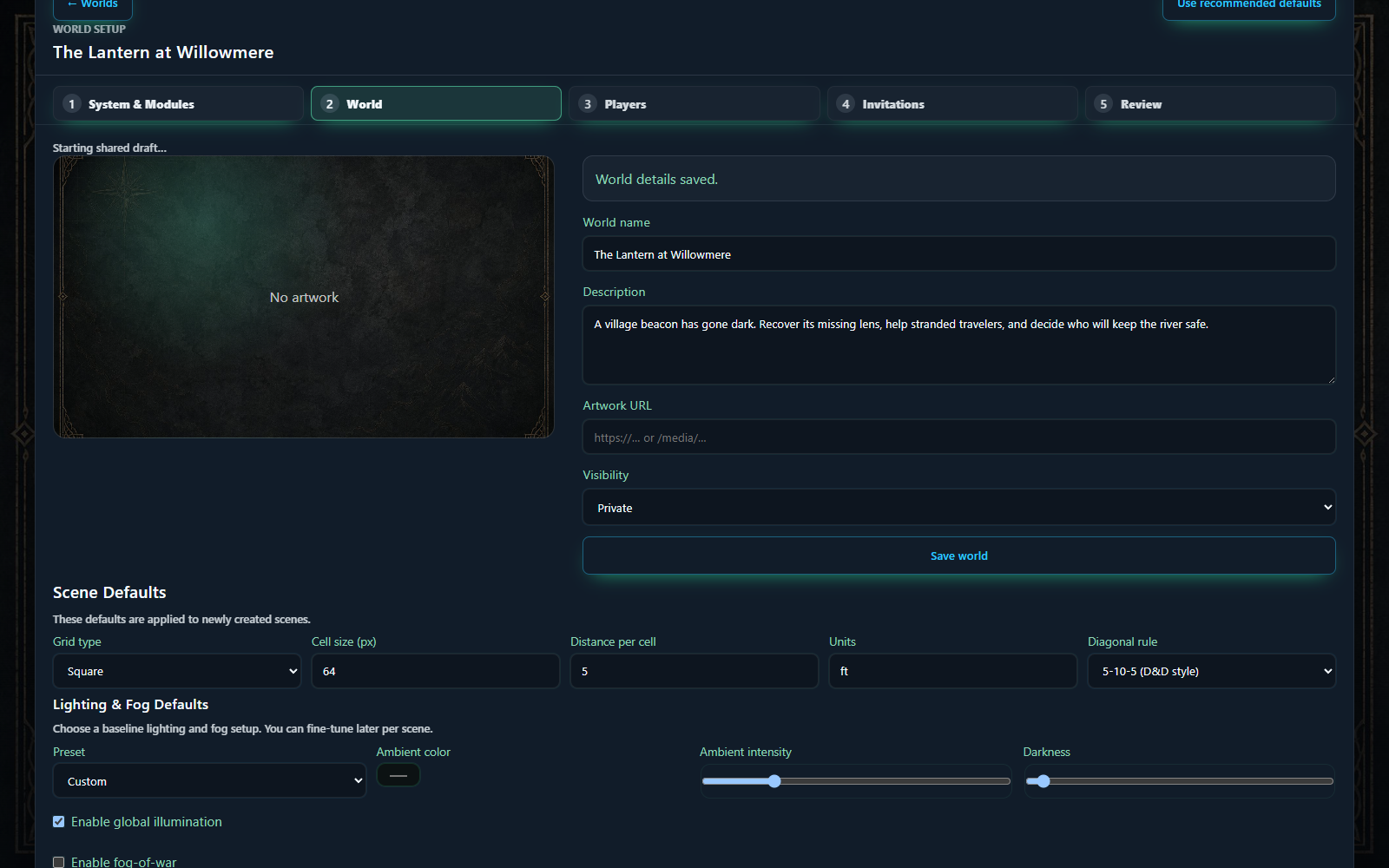
Task: Uncheck Enable global illumination
Action: 59,821
